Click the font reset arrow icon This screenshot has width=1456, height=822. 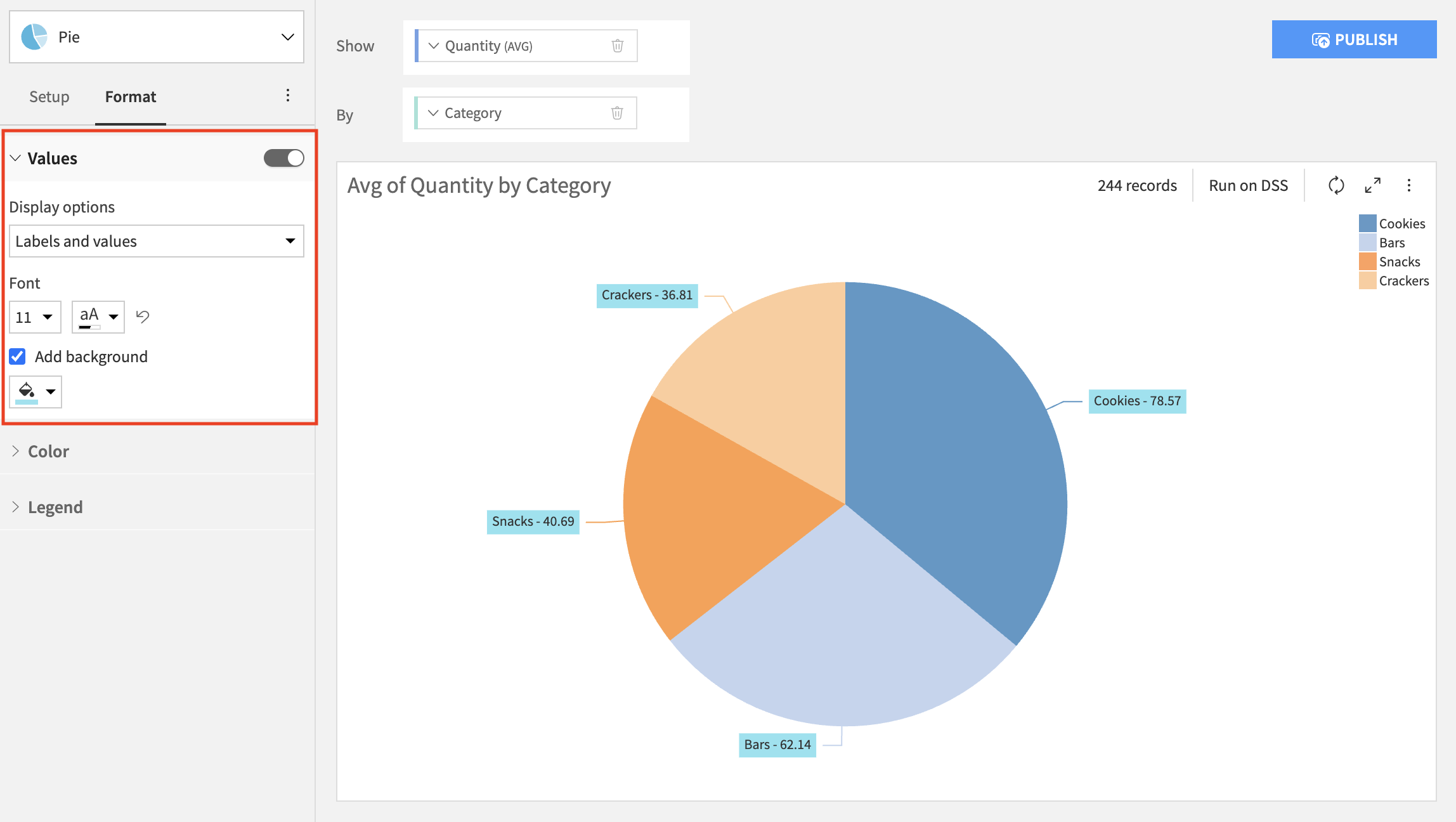point(144,315)
